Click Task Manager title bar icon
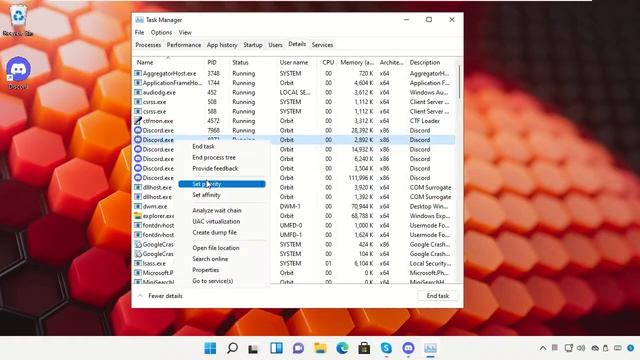Screen dimensions: 640x360 pos(140,20)
